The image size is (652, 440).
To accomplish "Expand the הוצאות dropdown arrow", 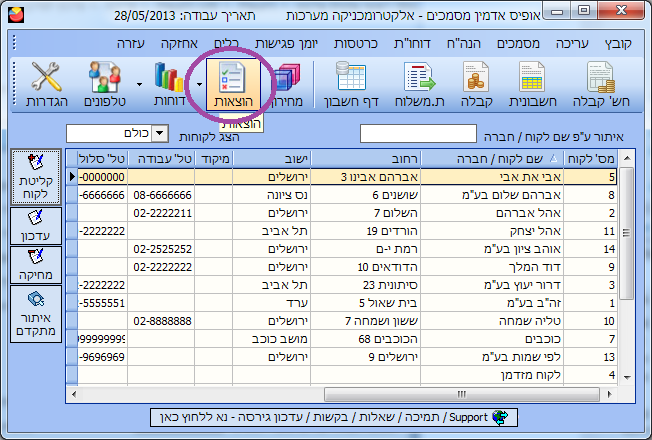I will 199,84.
